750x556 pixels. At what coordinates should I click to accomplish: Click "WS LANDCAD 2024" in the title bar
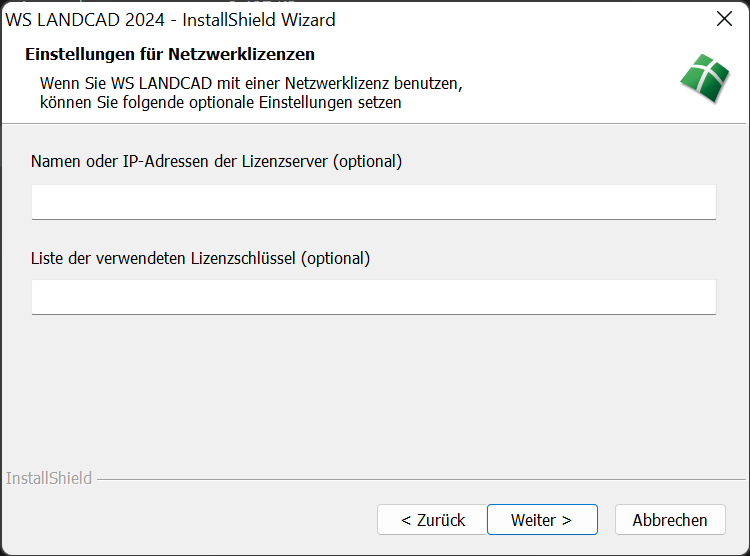coord(74,20)
